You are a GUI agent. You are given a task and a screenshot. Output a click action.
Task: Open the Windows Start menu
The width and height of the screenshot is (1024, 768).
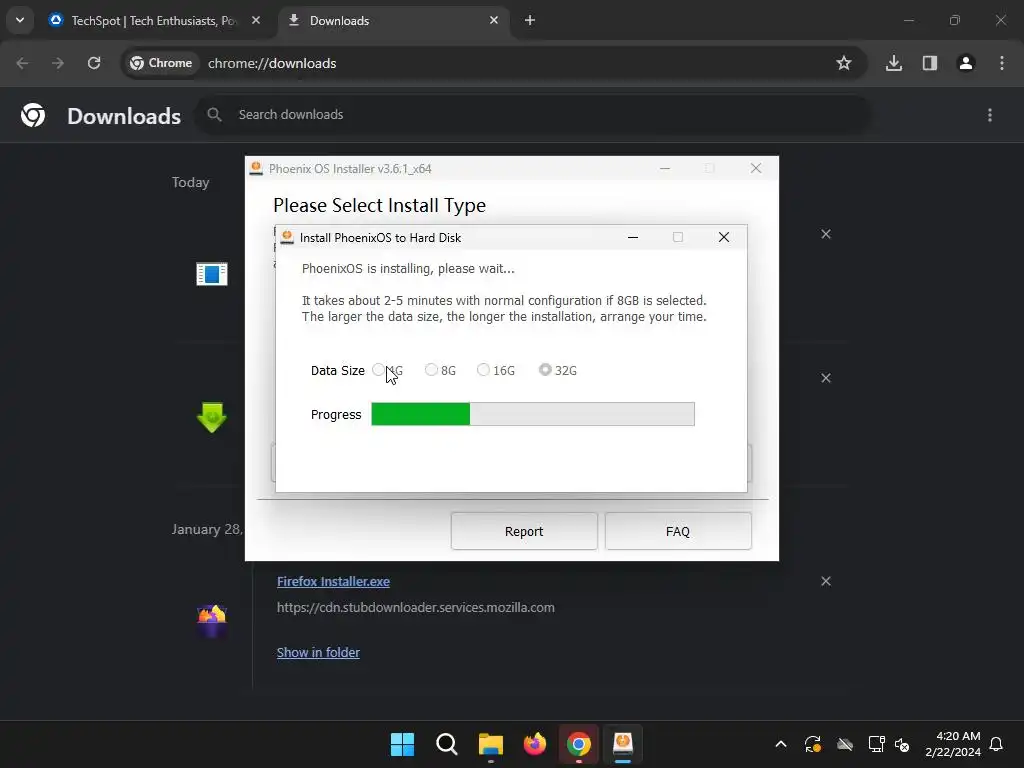coord(402,744)
